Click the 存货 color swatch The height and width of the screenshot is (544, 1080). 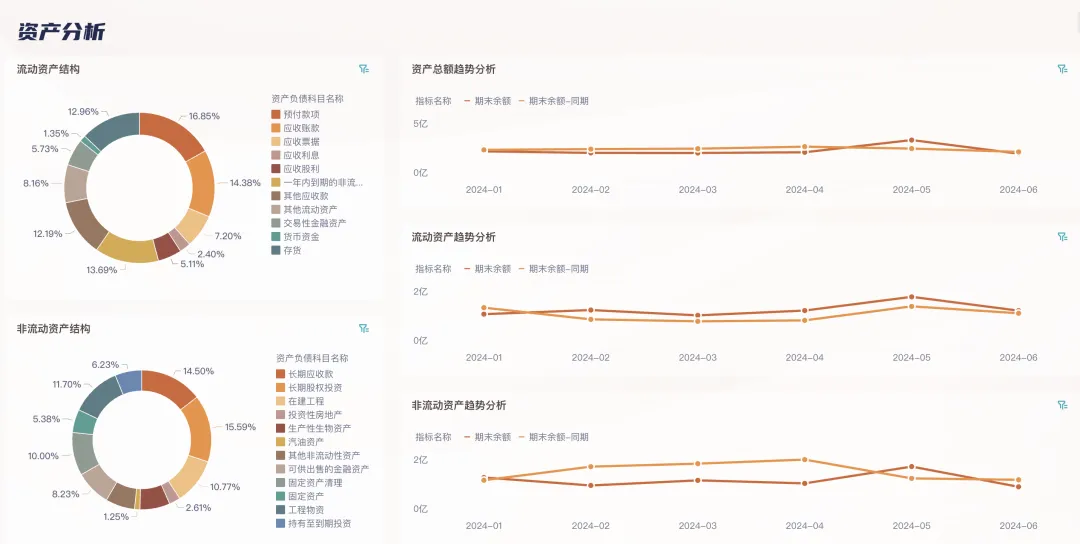[x=276, y=250]
